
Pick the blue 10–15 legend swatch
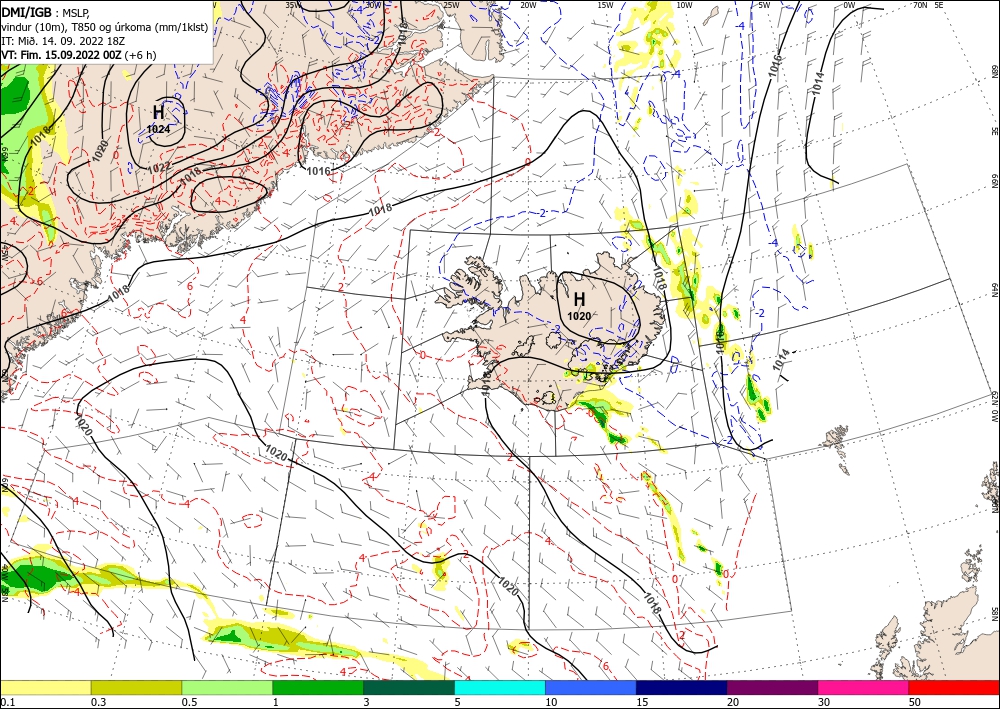click(591, 687)
